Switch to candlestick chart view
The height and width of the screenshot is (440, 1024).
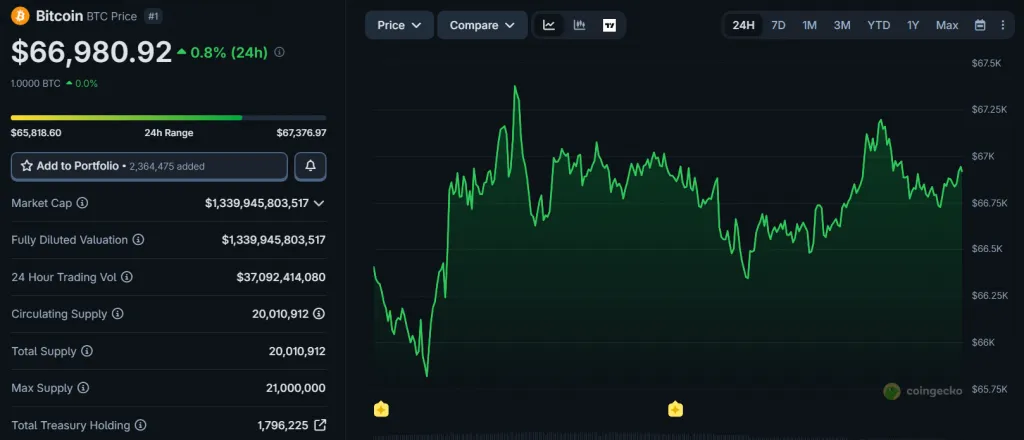click(579, 25)
